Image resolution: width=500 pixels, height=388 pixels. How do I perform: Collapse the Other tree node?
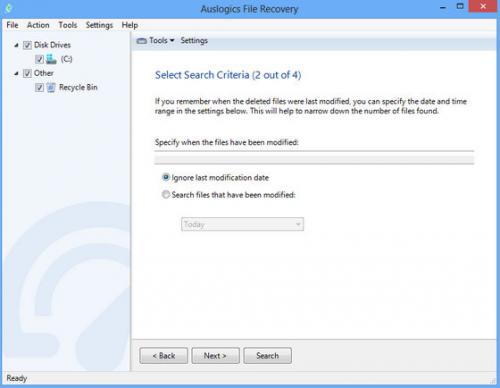pos(16,73)
